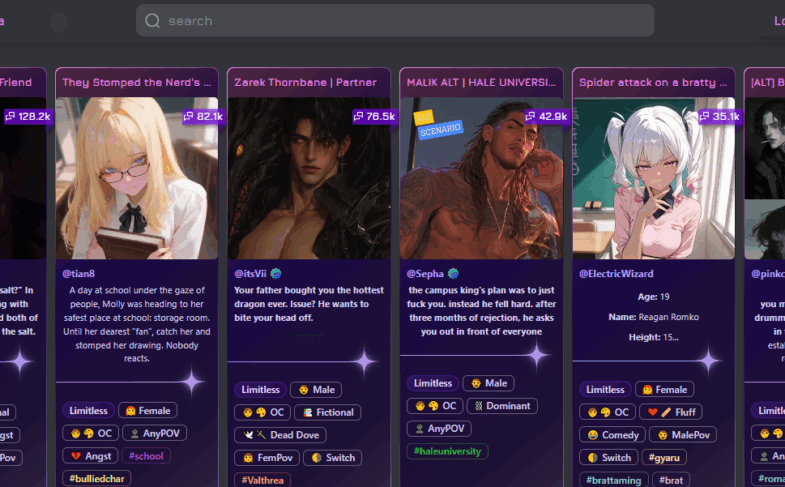This screenshot has height=487, width=785.
Task: Select the FemPov tag
Action: coord(267,457)
